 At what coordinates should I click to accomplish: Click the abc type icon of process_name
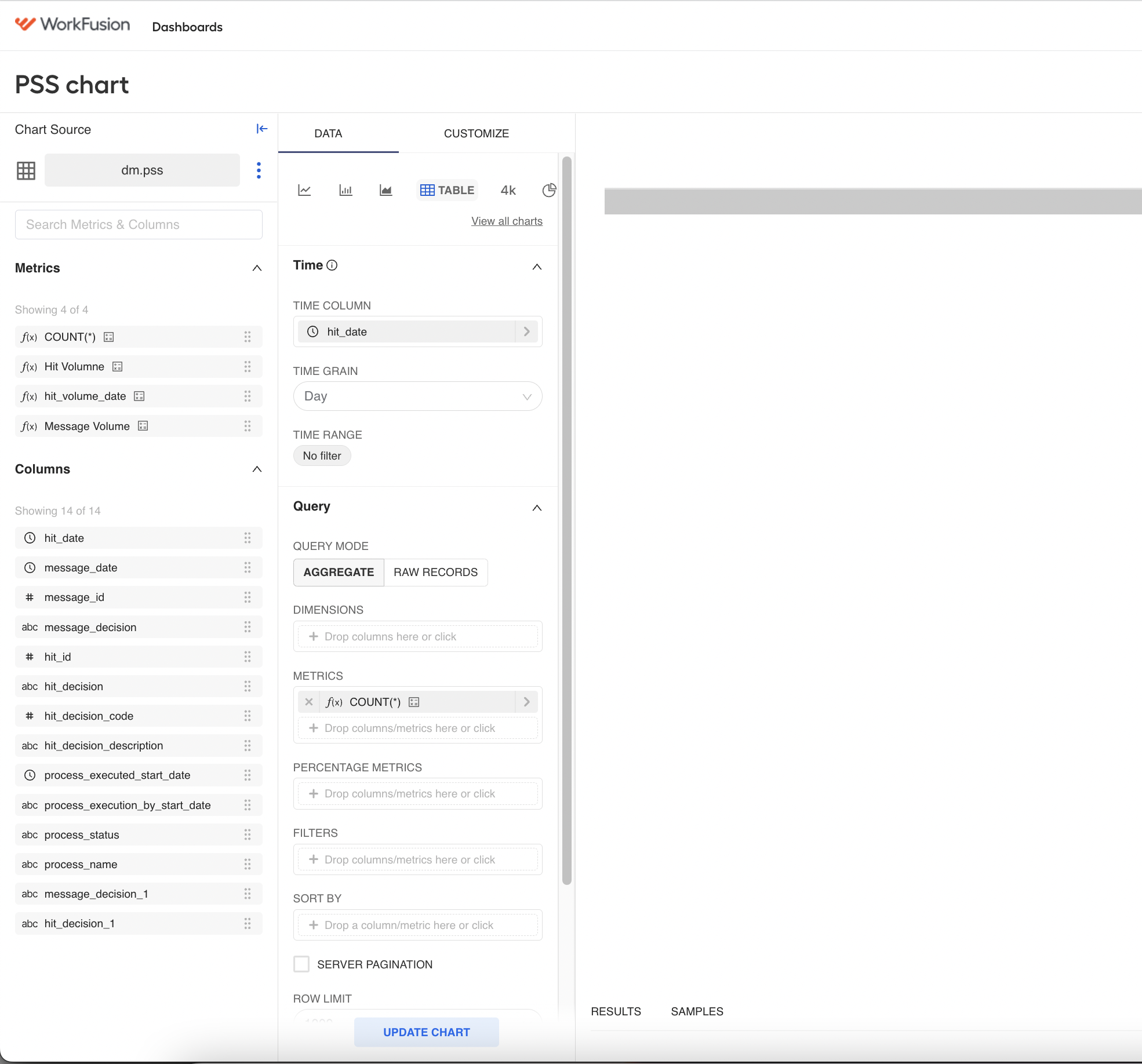[x=30, y=864]
